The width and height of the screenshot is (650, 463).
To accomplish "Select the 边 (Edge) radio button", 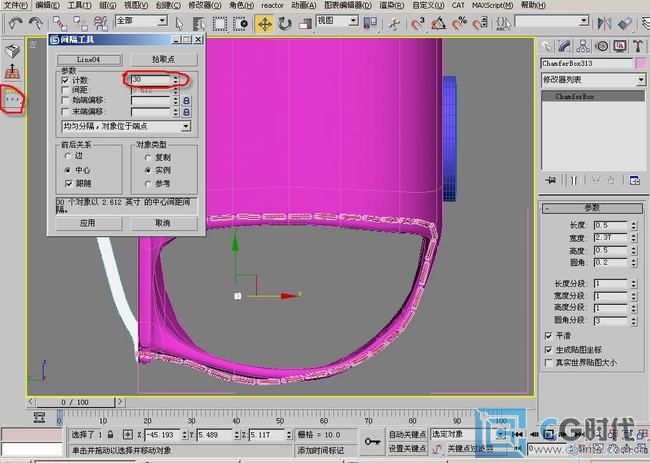I will 68,156.
